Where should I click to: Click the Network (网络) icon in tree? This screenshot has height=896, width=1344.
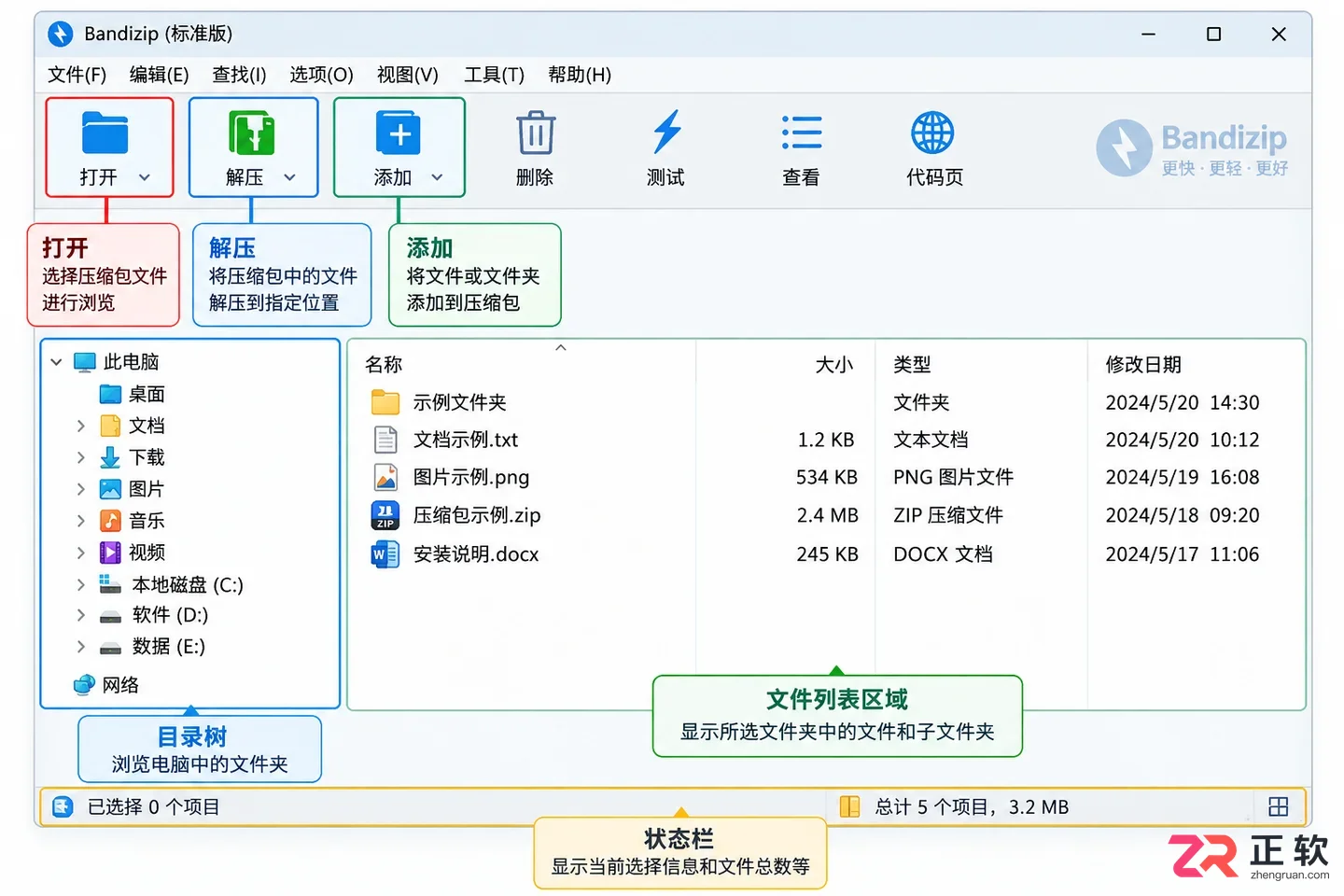coord(85,685)
